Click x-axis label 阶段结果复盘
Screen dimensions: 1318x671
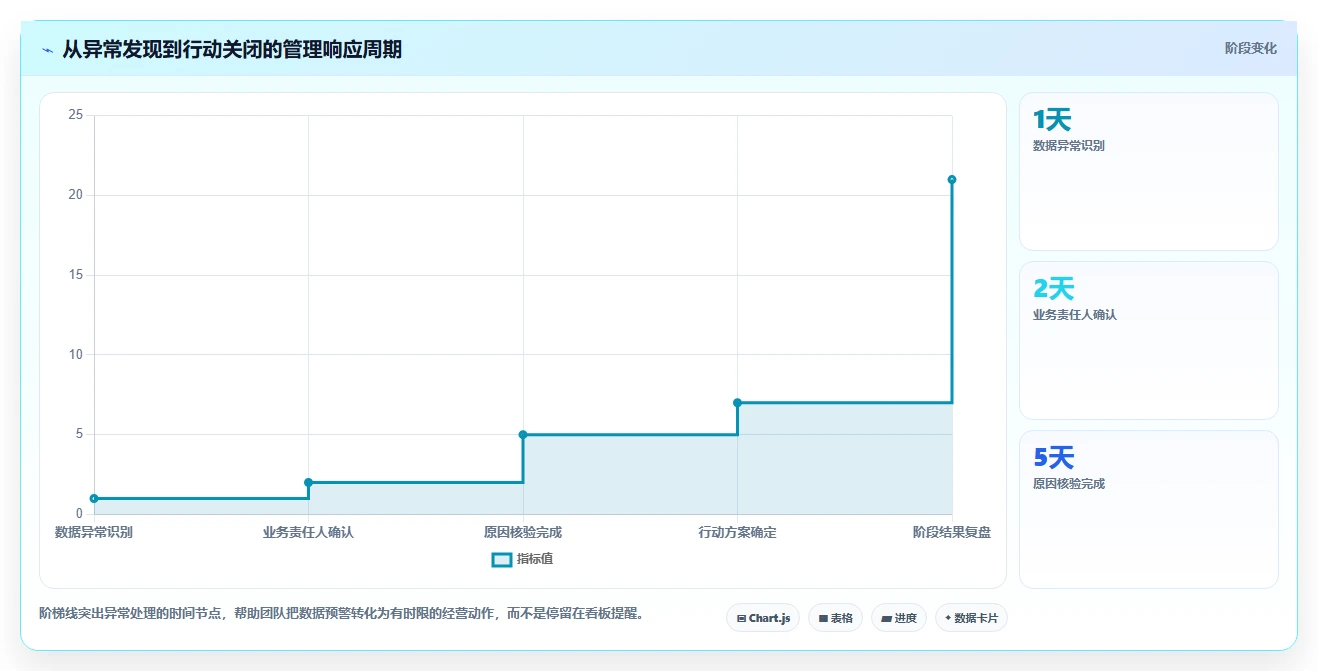click(x=952, y=532)
